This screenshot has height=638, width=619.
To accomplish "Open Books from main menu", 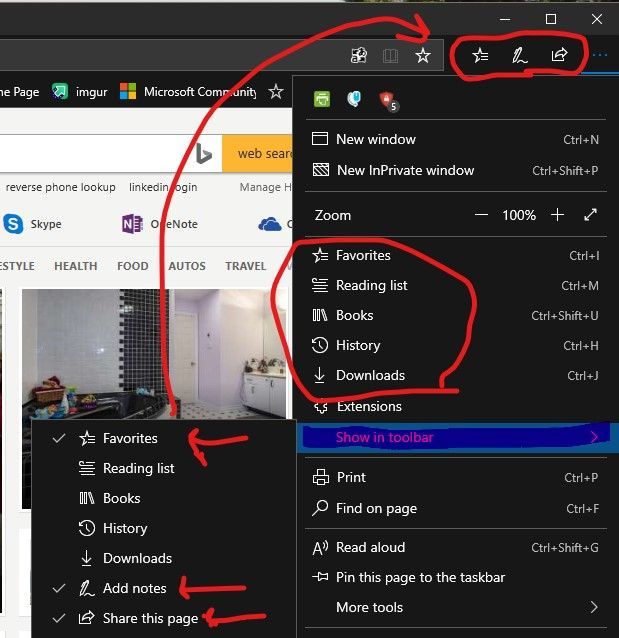I will (x=456, y=315).
